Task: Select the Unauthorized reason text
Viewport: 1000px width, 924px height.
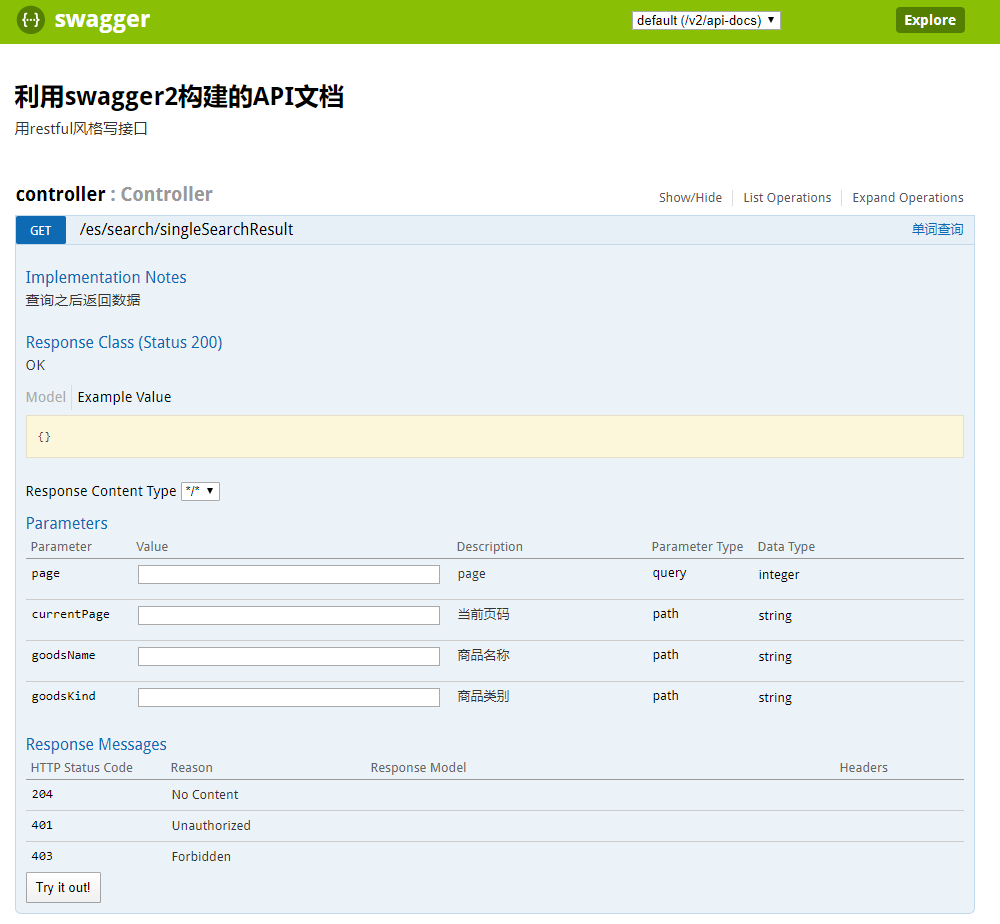Action: 211,825
